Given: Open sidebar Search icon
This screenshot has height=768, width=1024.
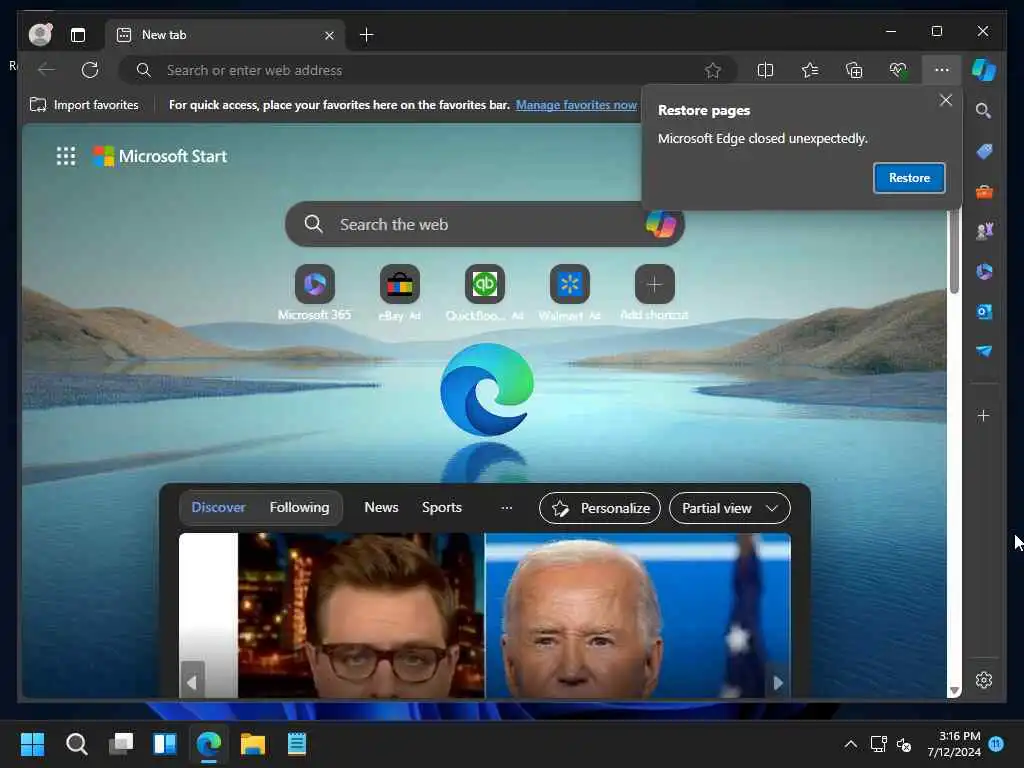Looking at the screenshot, I should tap(984, 111).
